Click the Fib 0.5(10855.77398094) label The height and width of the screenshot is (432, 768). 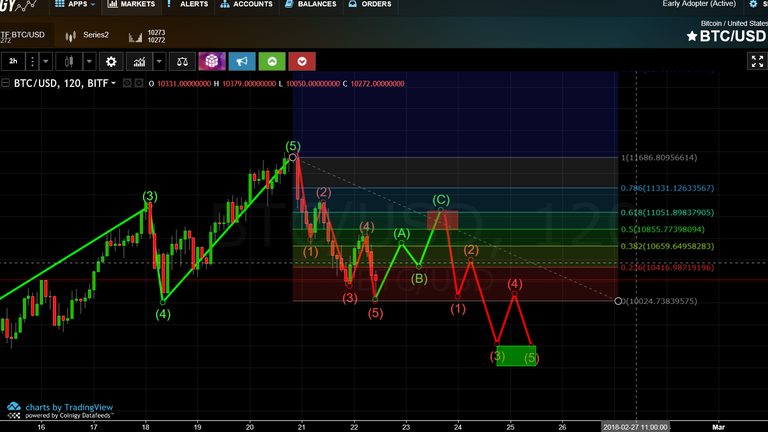coord(662,229)
